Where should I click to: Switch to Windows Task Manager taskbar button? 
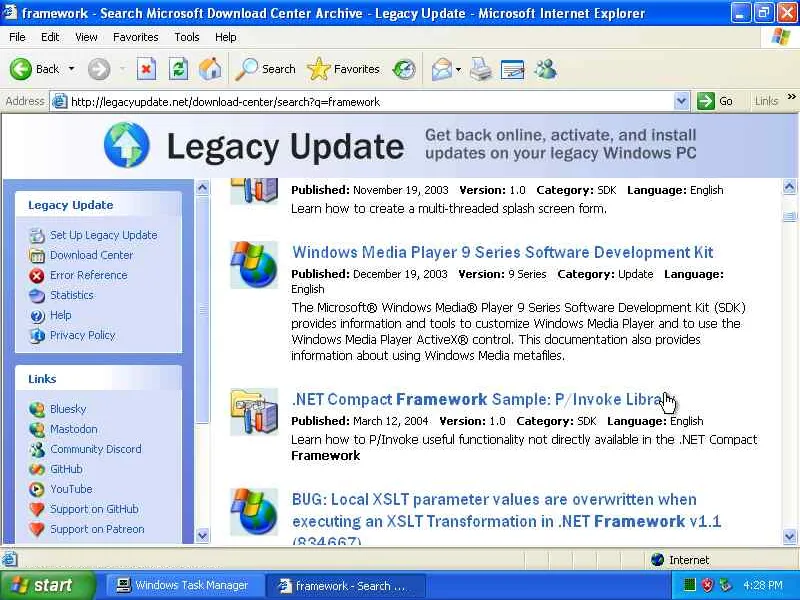pyautogui.click(x=184, y=586)
